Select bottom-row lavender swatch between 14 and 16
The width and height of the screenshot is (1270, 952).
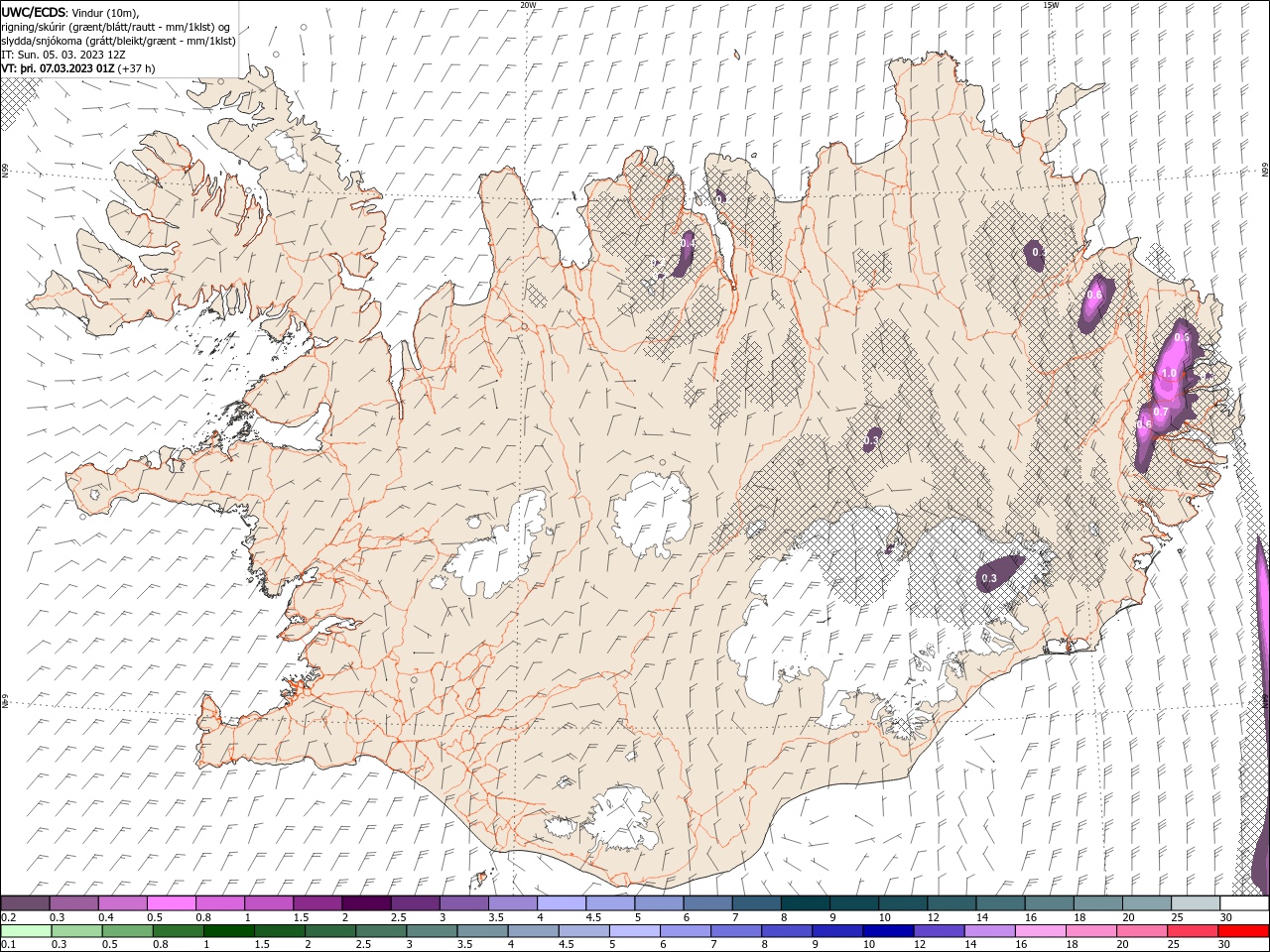988,930
